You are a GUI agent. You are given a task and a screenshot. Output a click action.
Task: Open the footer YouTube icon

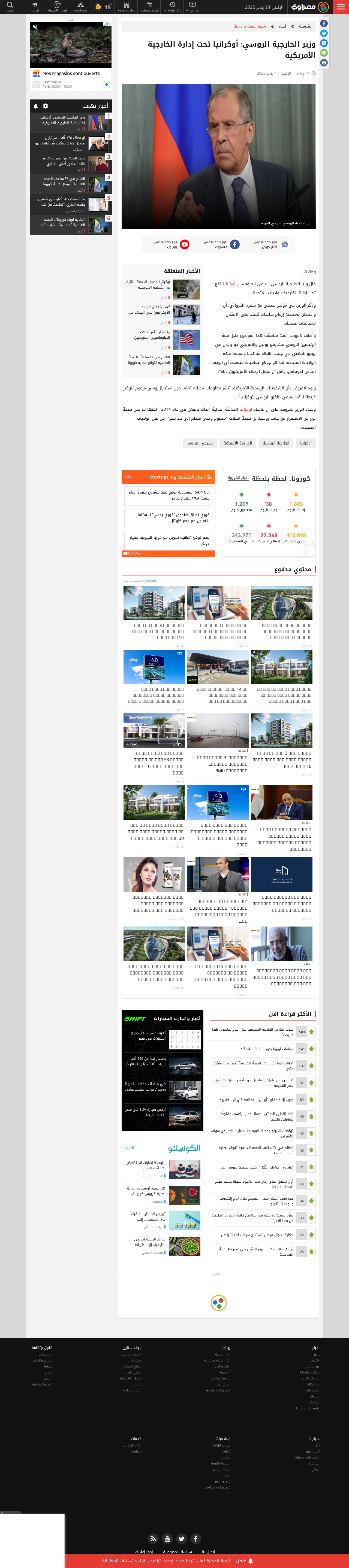click(167, 1539)
